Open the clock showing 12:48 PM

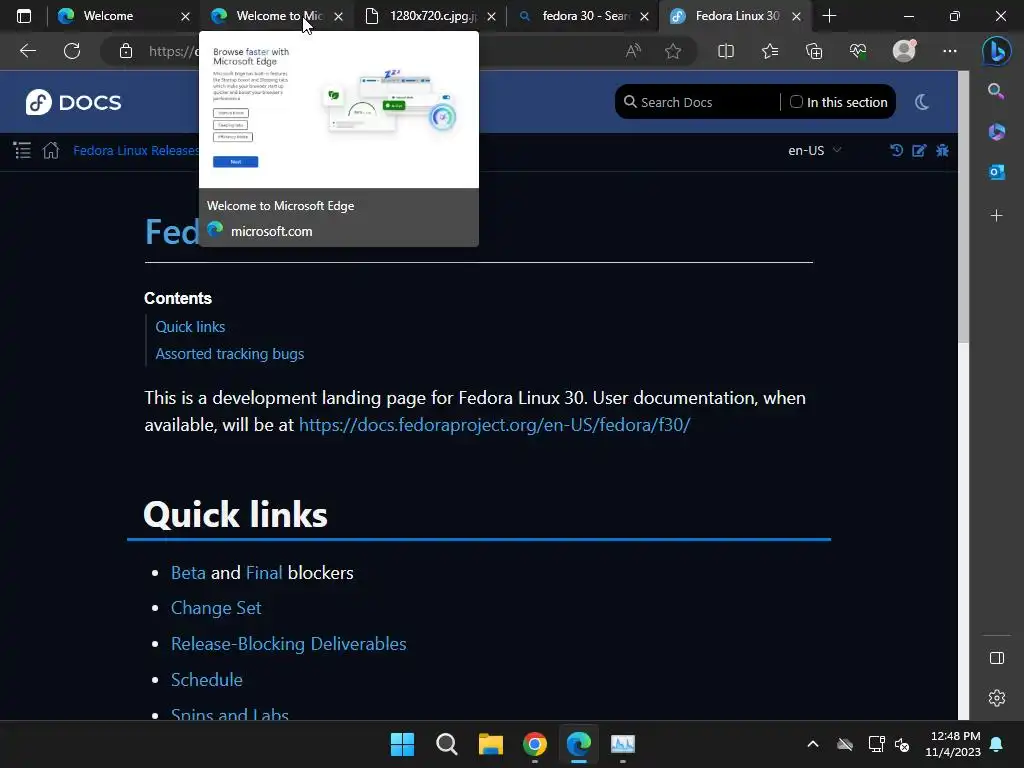[x=953, y=744]
